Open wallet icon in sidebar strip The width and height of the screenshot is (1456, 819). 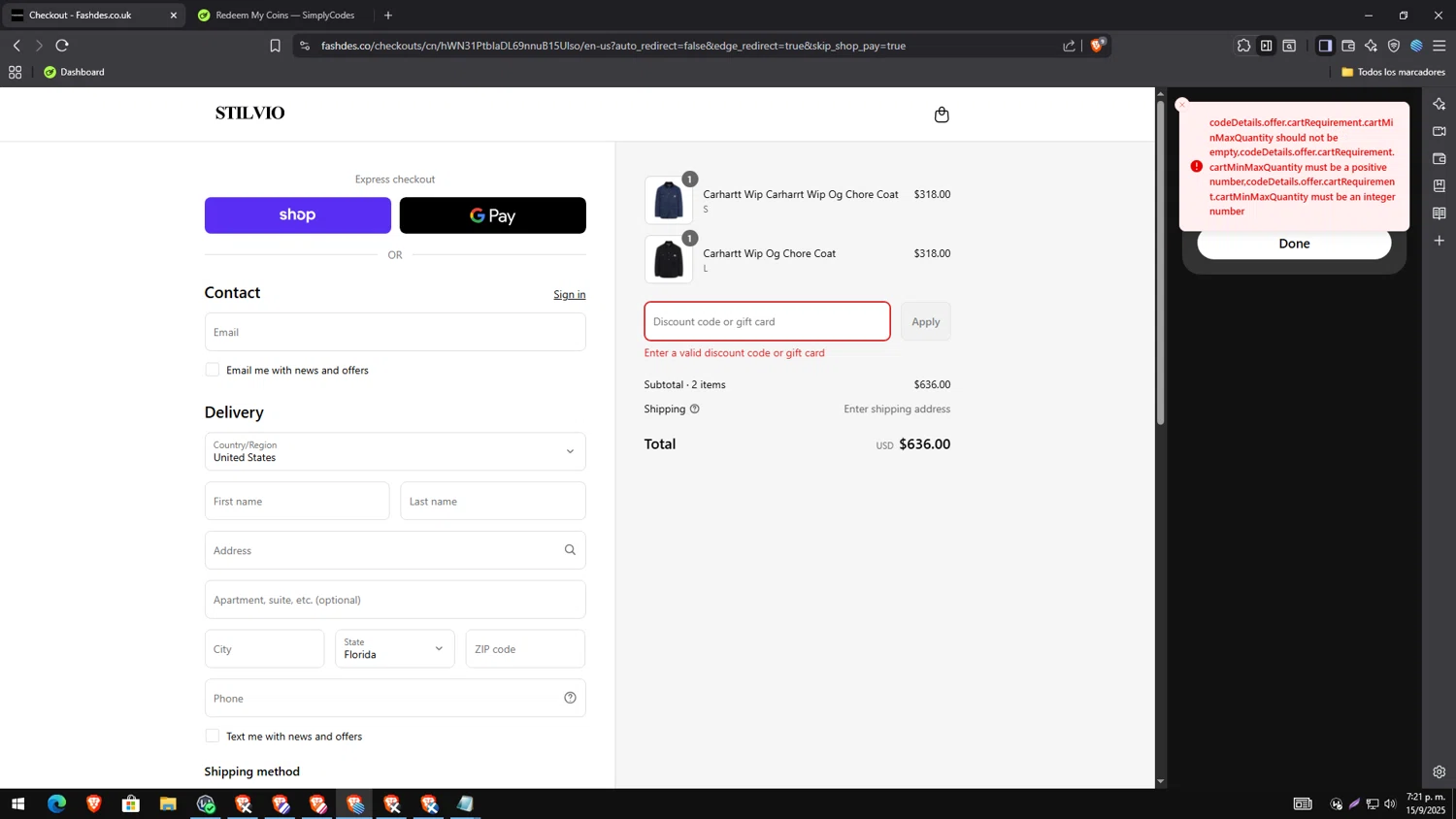coord(1439,158)
